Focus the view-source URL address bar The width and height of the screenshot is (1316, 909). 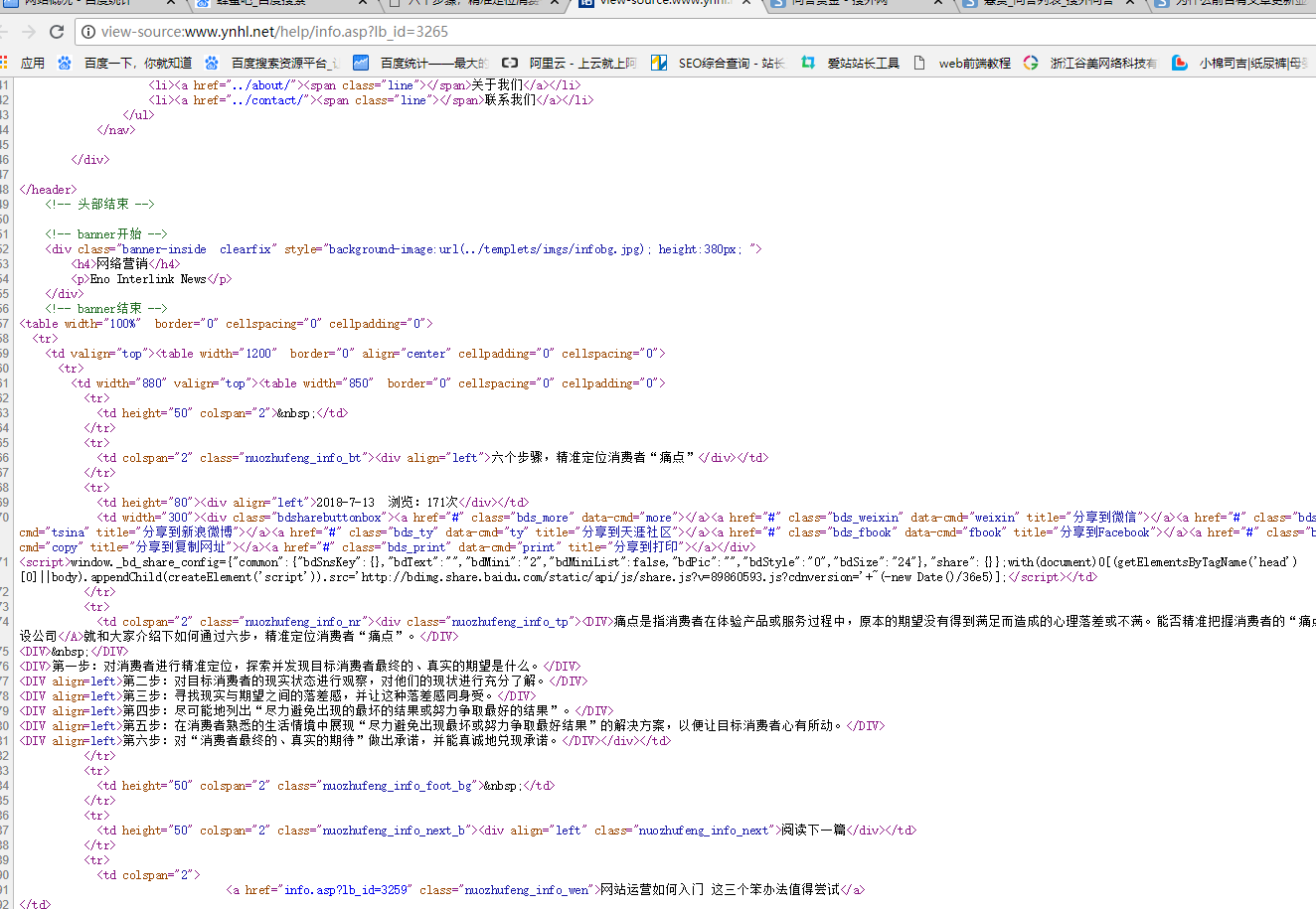[596, 32]
